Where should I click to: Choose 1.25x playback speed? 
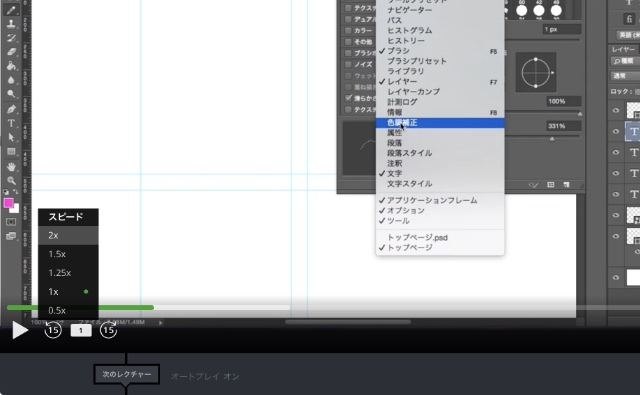(x=68, y=273)
